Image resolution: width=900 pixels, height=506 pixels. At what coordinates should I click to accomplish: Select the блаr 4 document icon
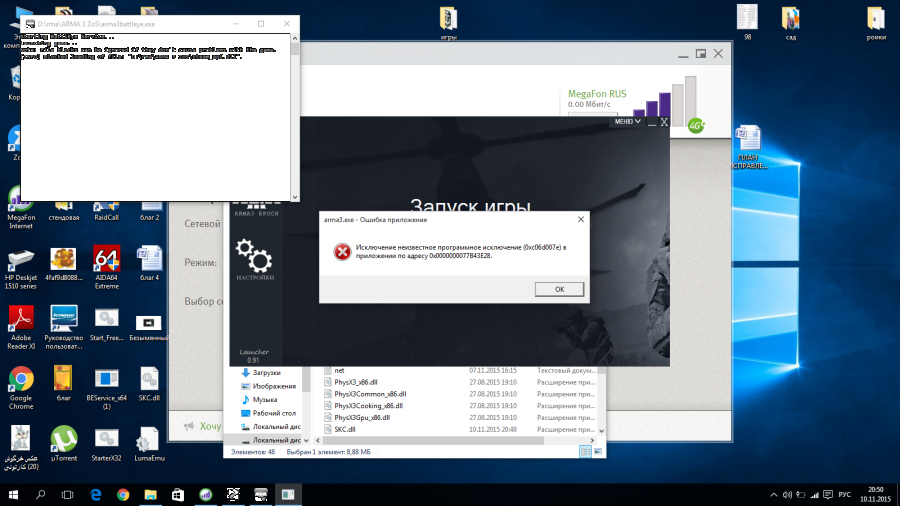tap(149, 264)
